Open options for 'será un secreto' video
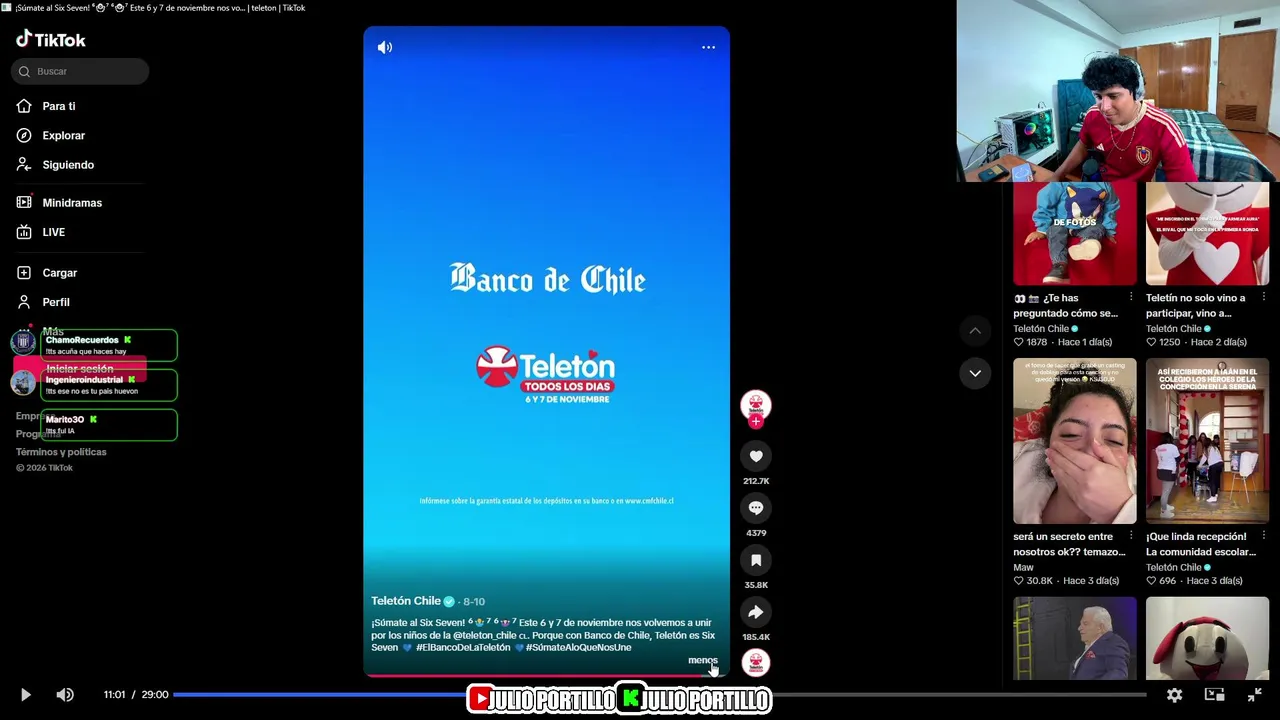 [x=1131, y=537]
